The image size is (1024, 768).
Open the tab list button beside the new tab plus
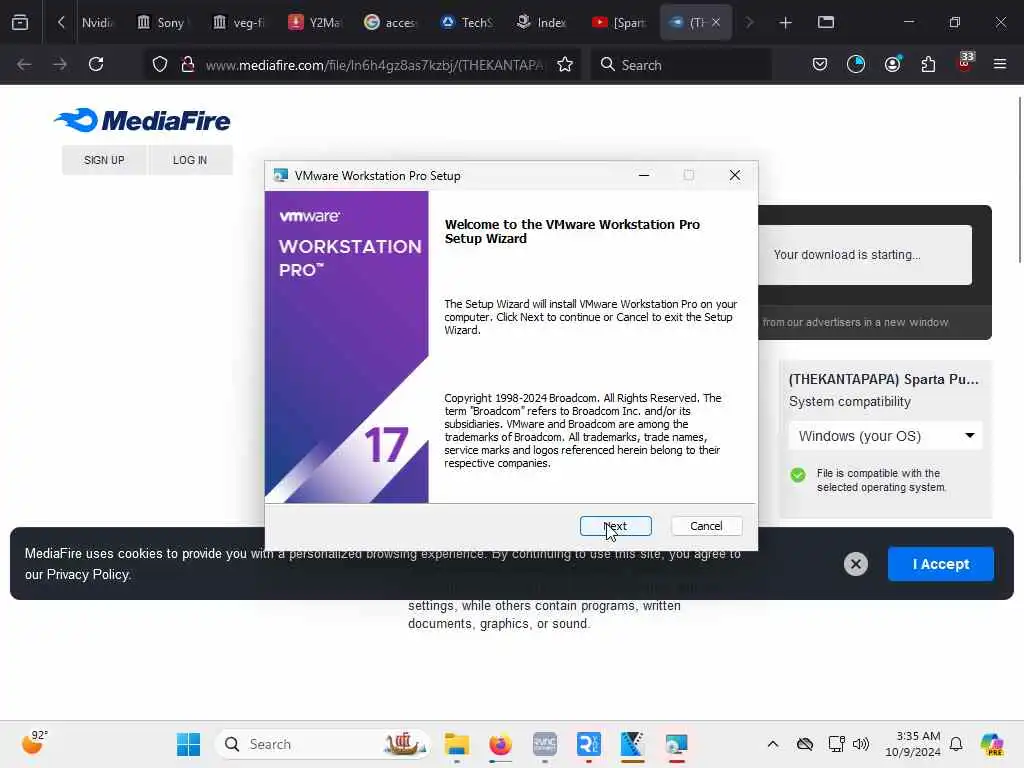pyautogui.click(x=825, y=23)
